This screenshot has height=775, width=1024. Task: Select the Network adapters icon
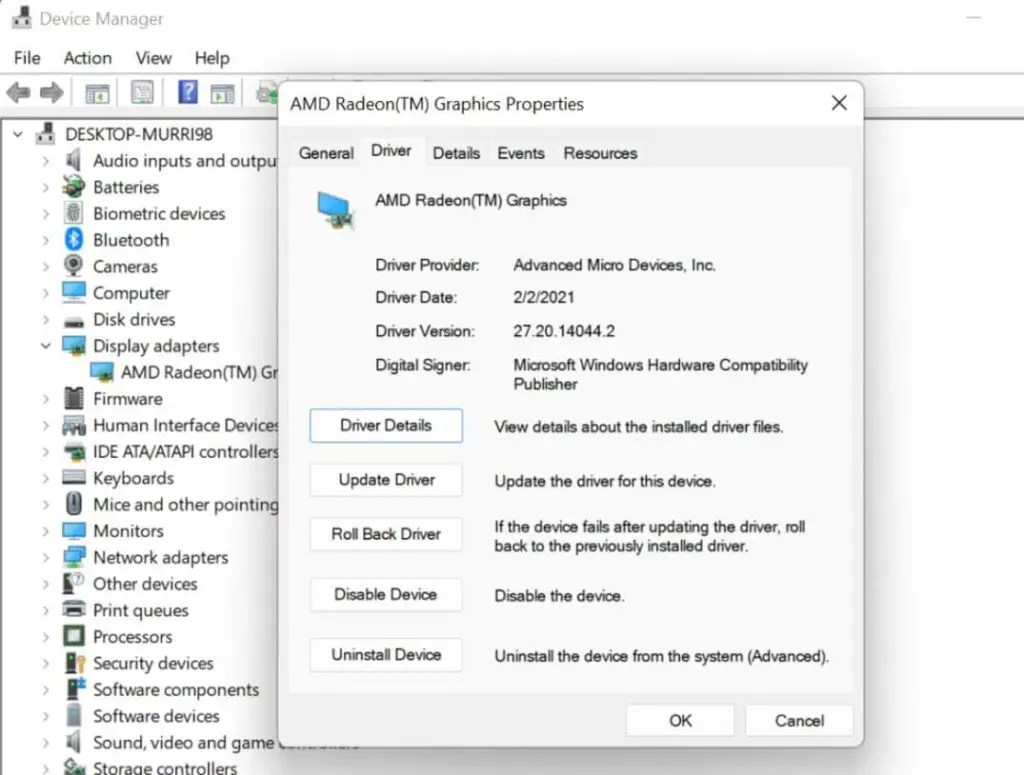click(74, 557)
